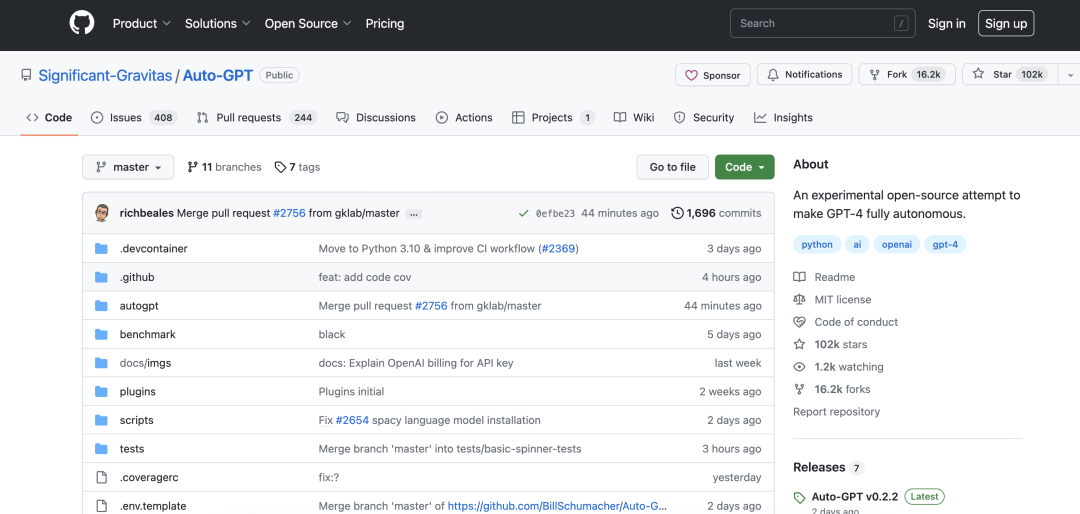Open the autogpt folder

pos(139,306)
